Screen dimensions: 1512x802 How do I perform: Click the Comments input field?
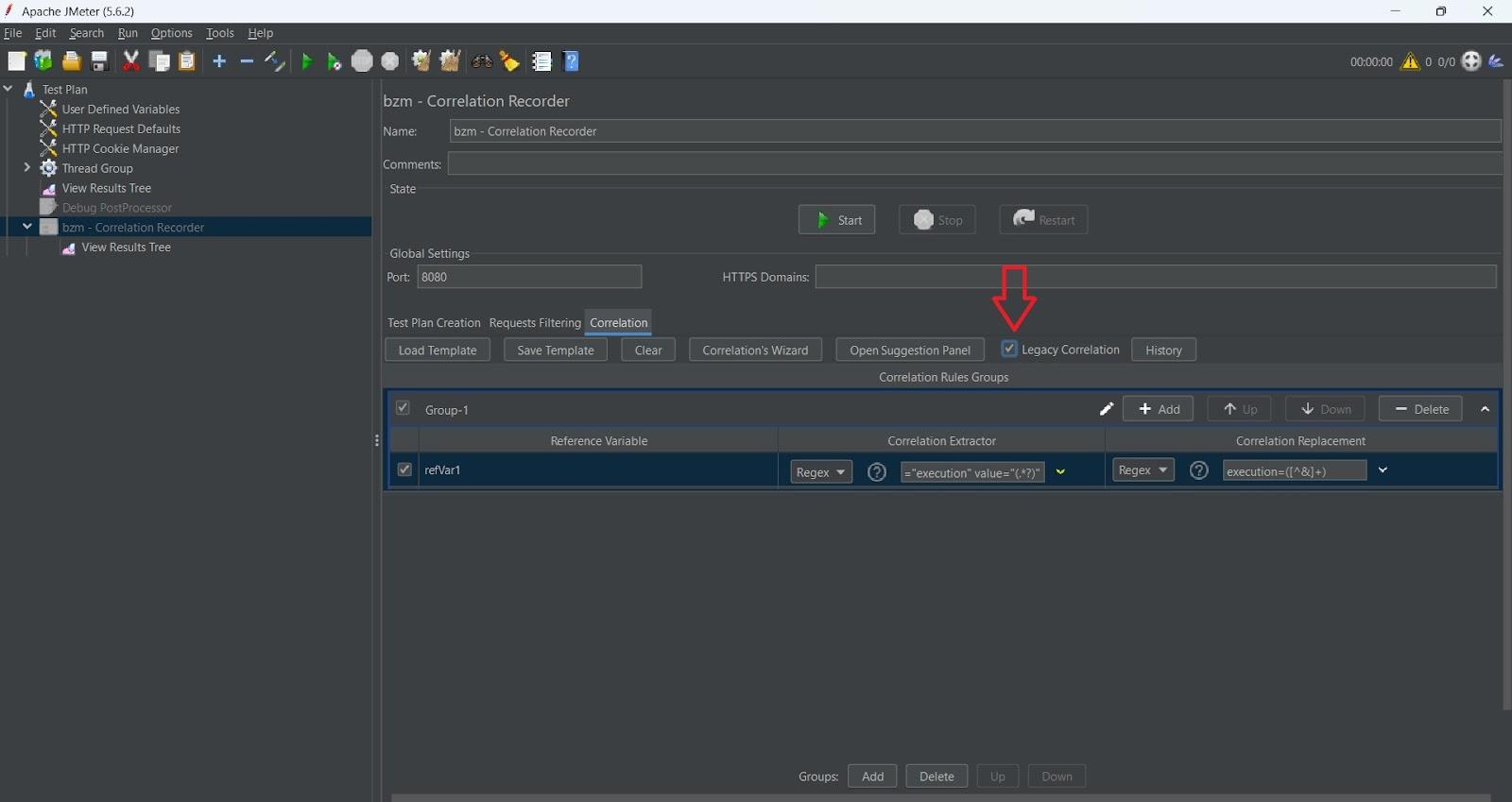click(x=974, y=163)
